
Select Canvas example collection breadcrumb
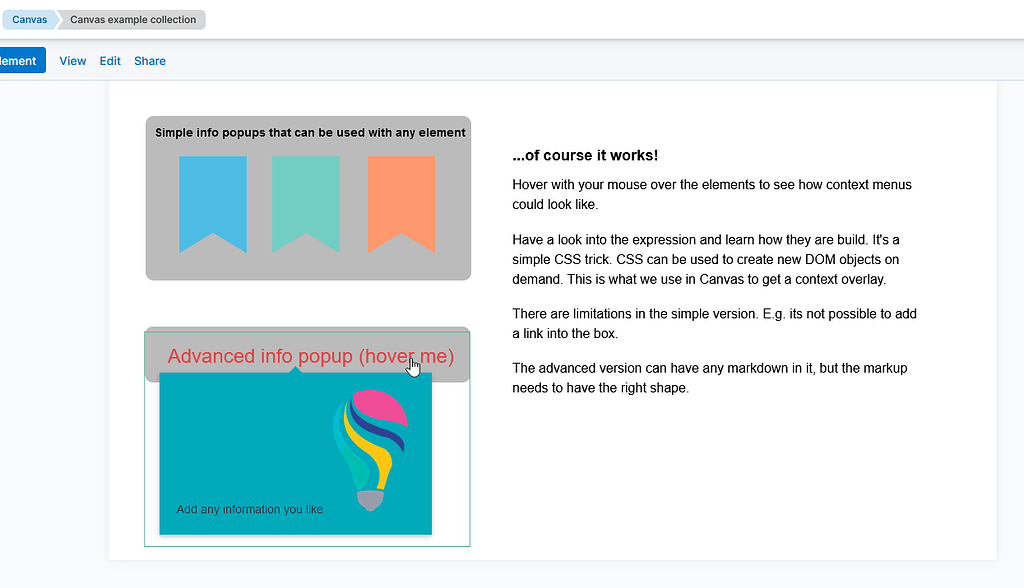point(133,20)
